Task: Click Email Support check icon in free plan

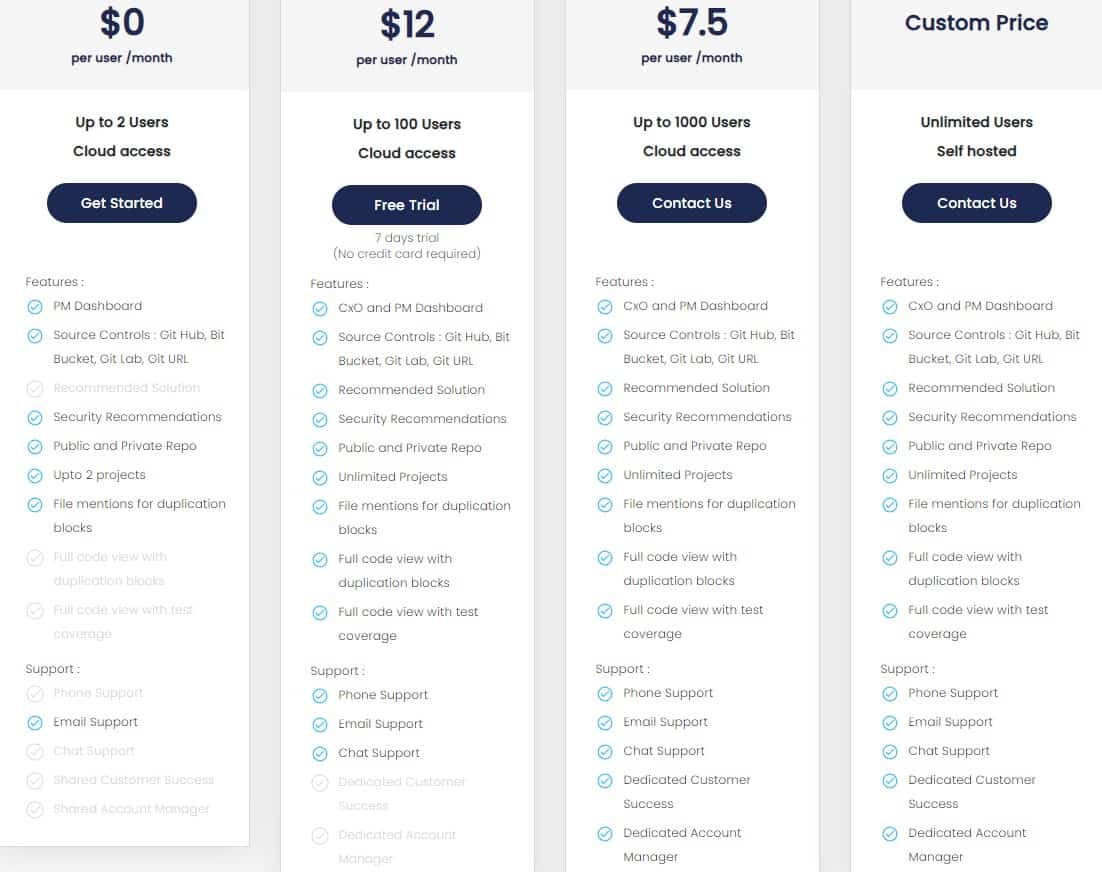Action: (x=36, y=722)
